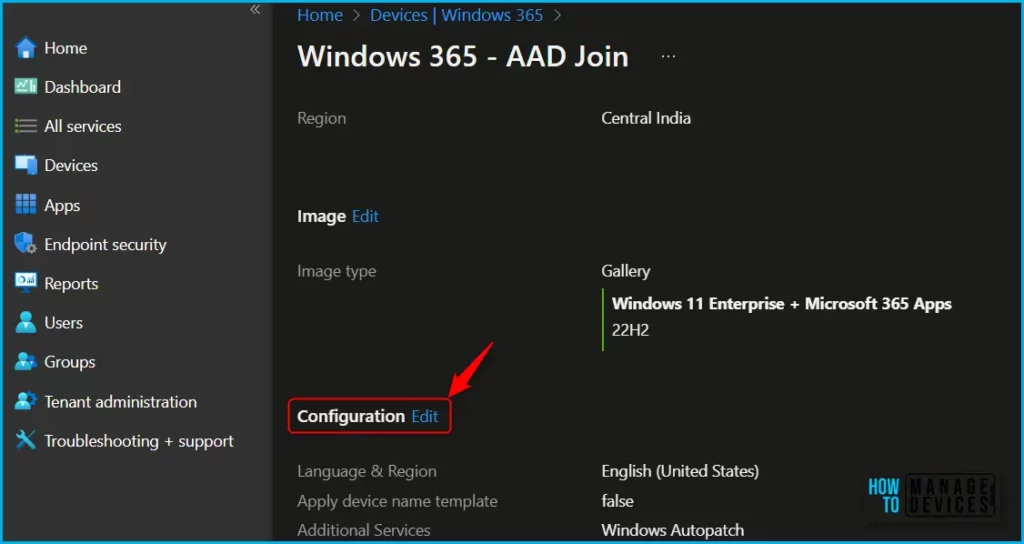This screenshot has height=544, width=1024.
Task: Open the Devices menu entry
Action: coord(71,166)
